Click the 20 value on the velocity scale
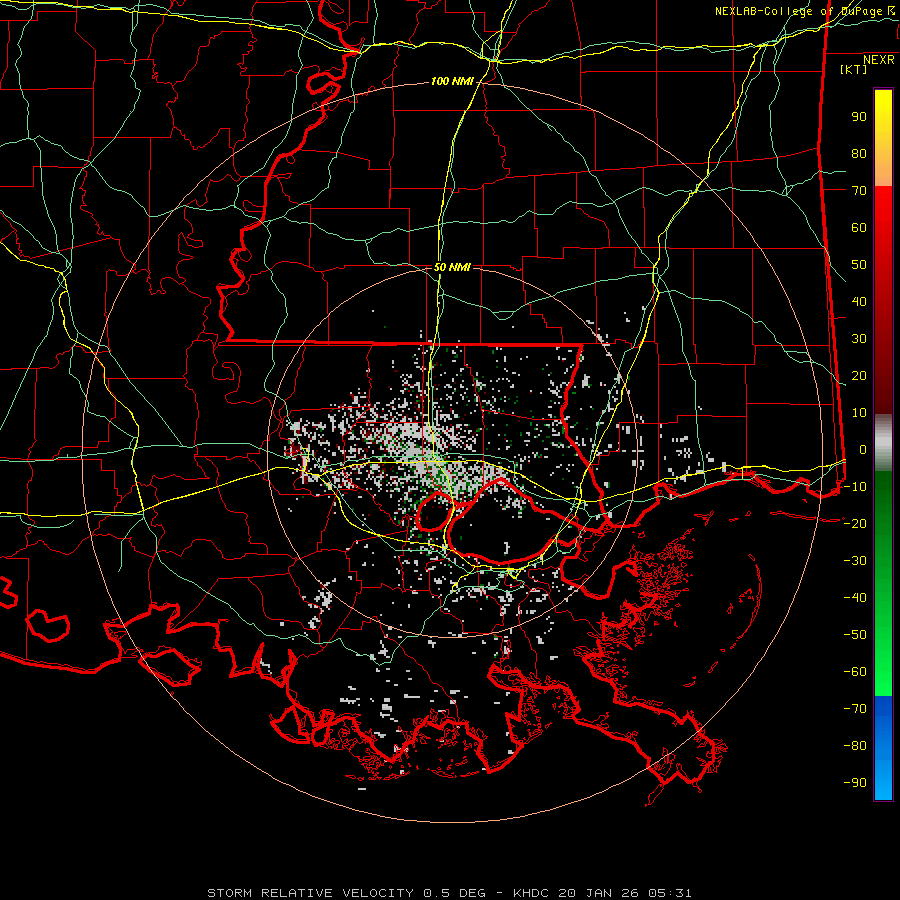The height and width of the screenshot is (900, 900). (859, 376)
